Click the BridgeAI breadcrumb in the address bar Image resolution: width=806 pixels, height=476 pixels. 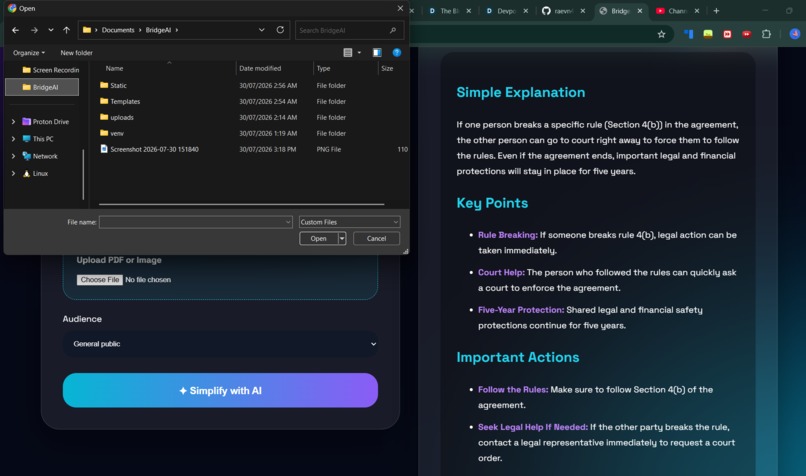click(158, 30)
